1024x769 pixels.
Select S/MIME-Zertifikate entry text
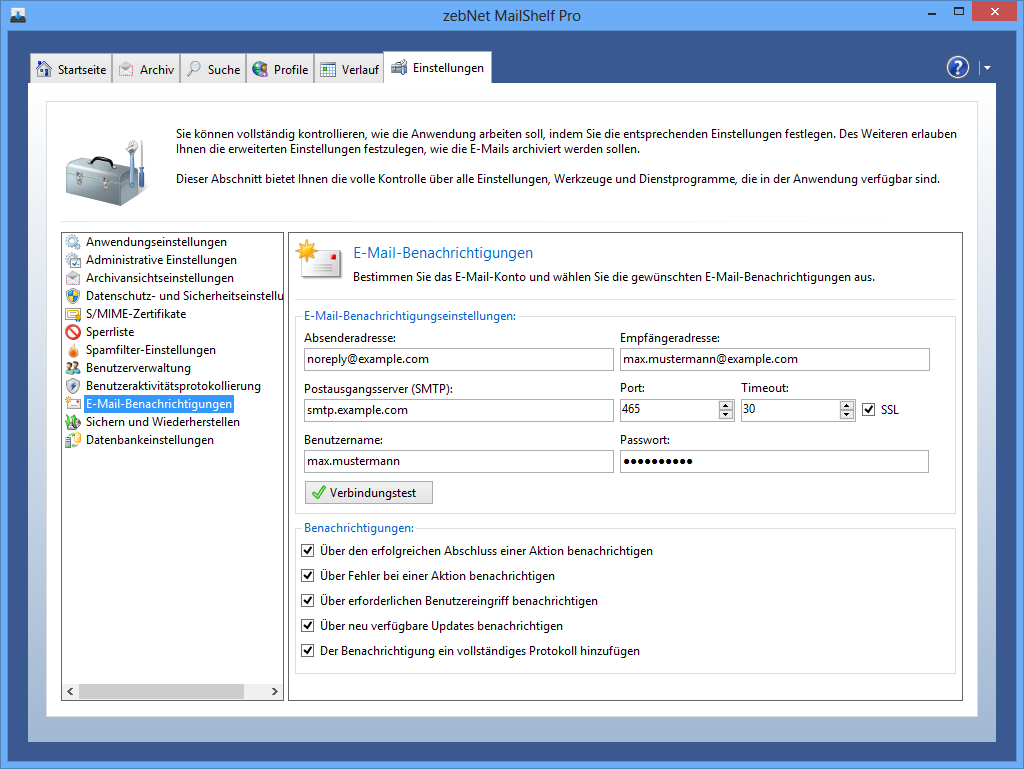coord(136,314)
